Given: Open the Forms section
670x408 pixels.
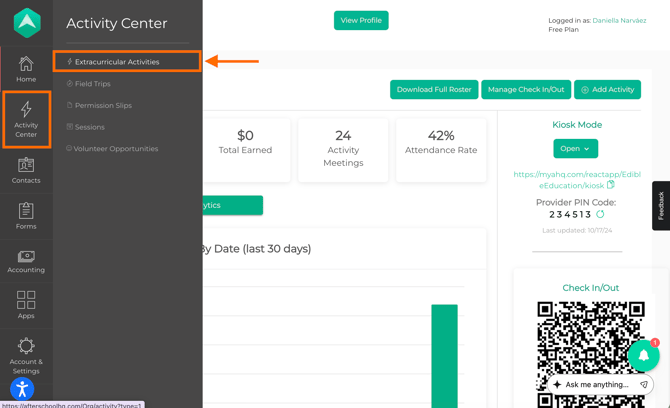Looking at the screenshot, I should tap(26, 216).
